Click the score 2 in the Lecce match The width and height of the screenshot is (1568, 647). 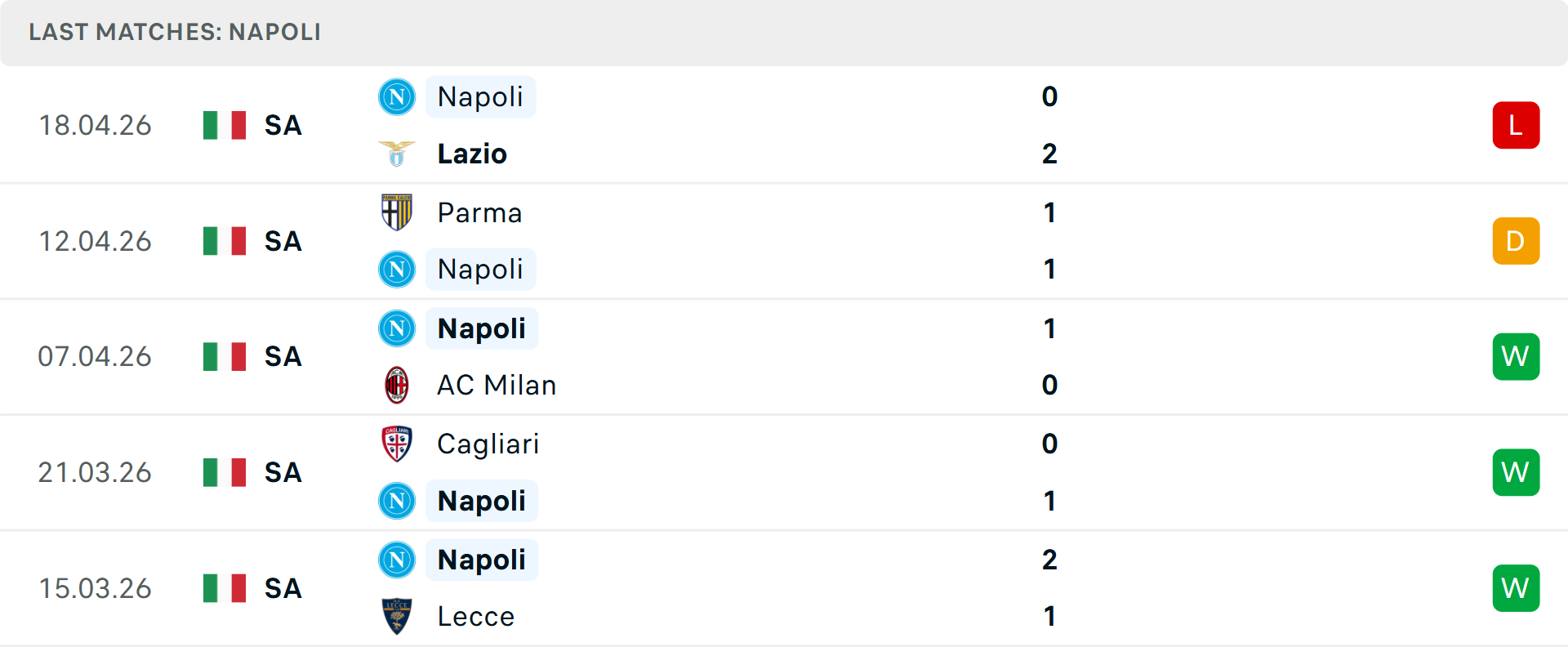coord(1049,560)
